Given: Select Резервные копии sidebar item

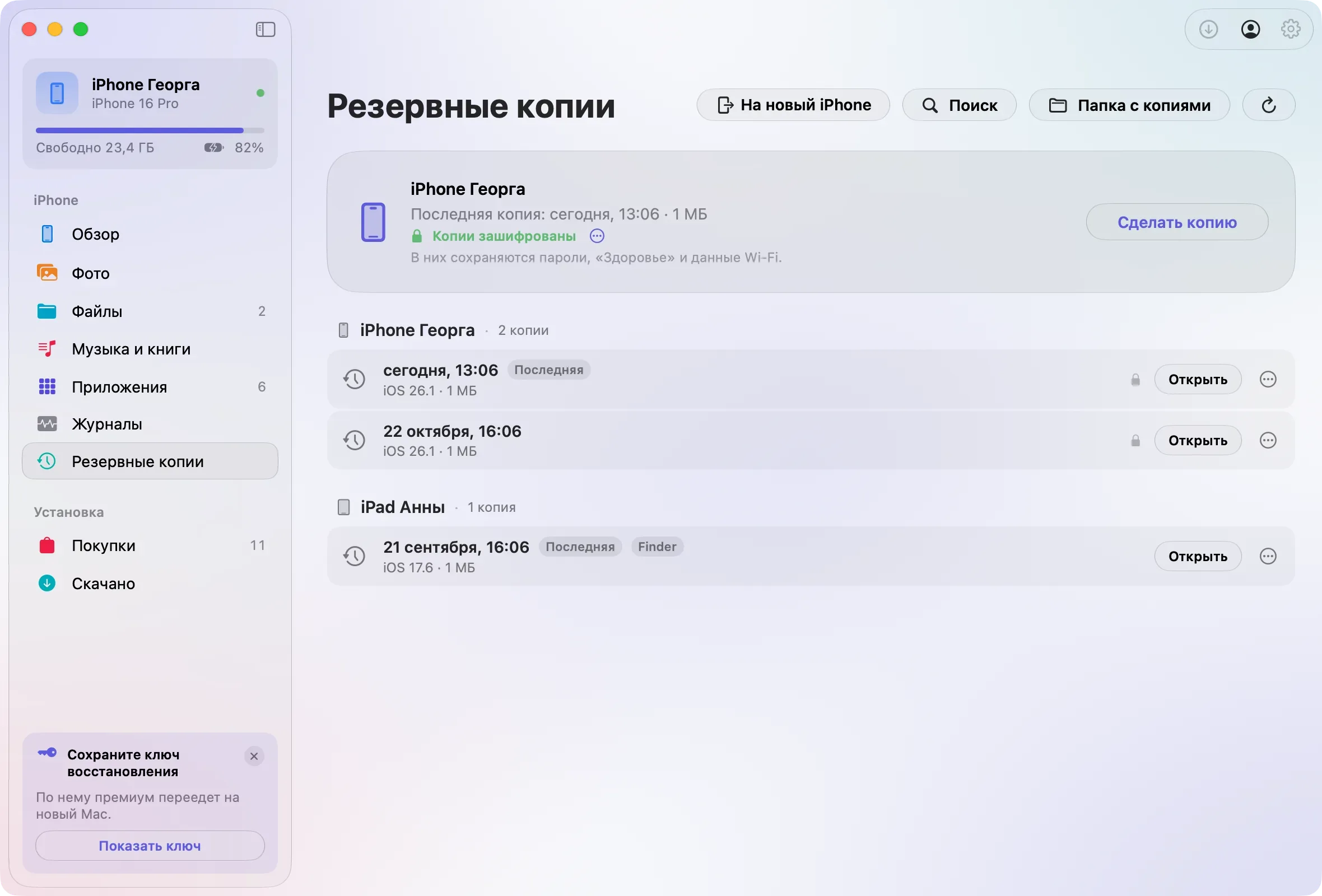Looking at the screenshot, I should 150,461.
